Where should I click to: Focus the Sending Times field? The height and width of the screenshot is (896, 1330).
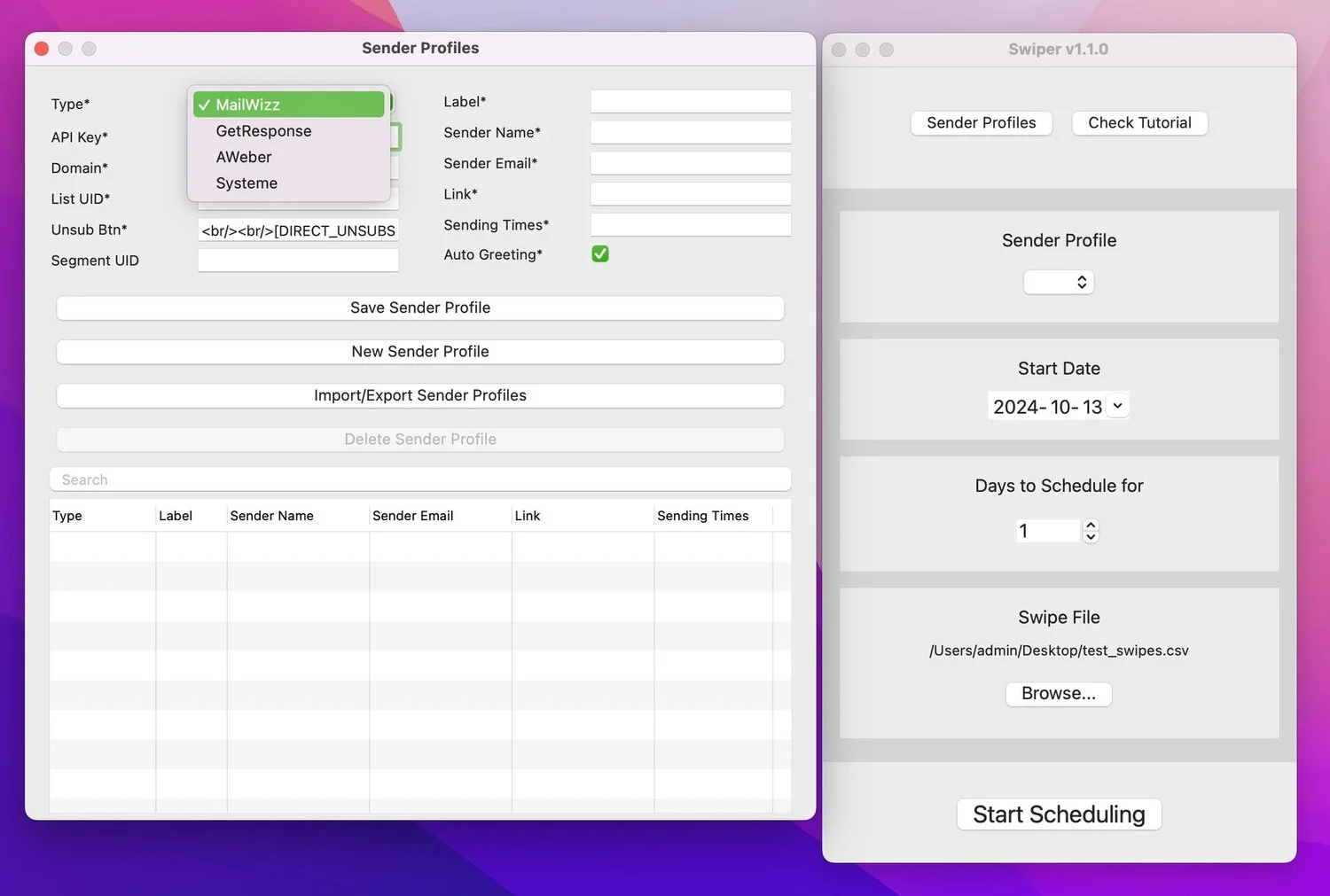click(x=691, y=225)
